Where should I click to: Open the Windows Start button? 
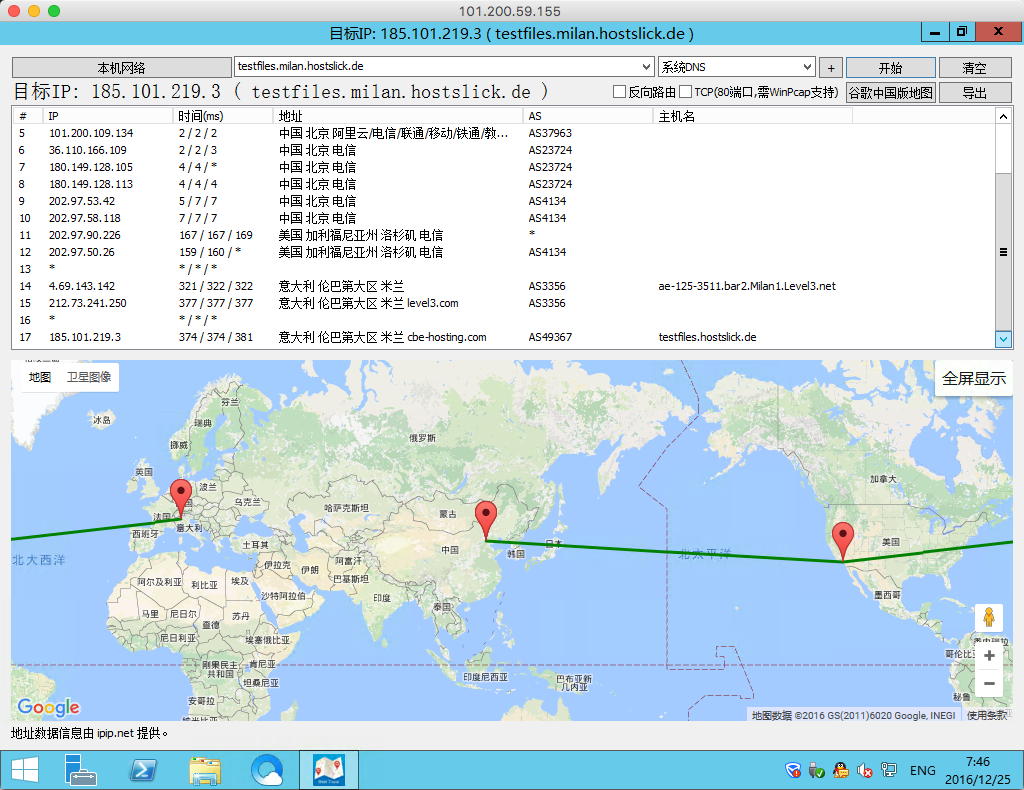(25, 770)
